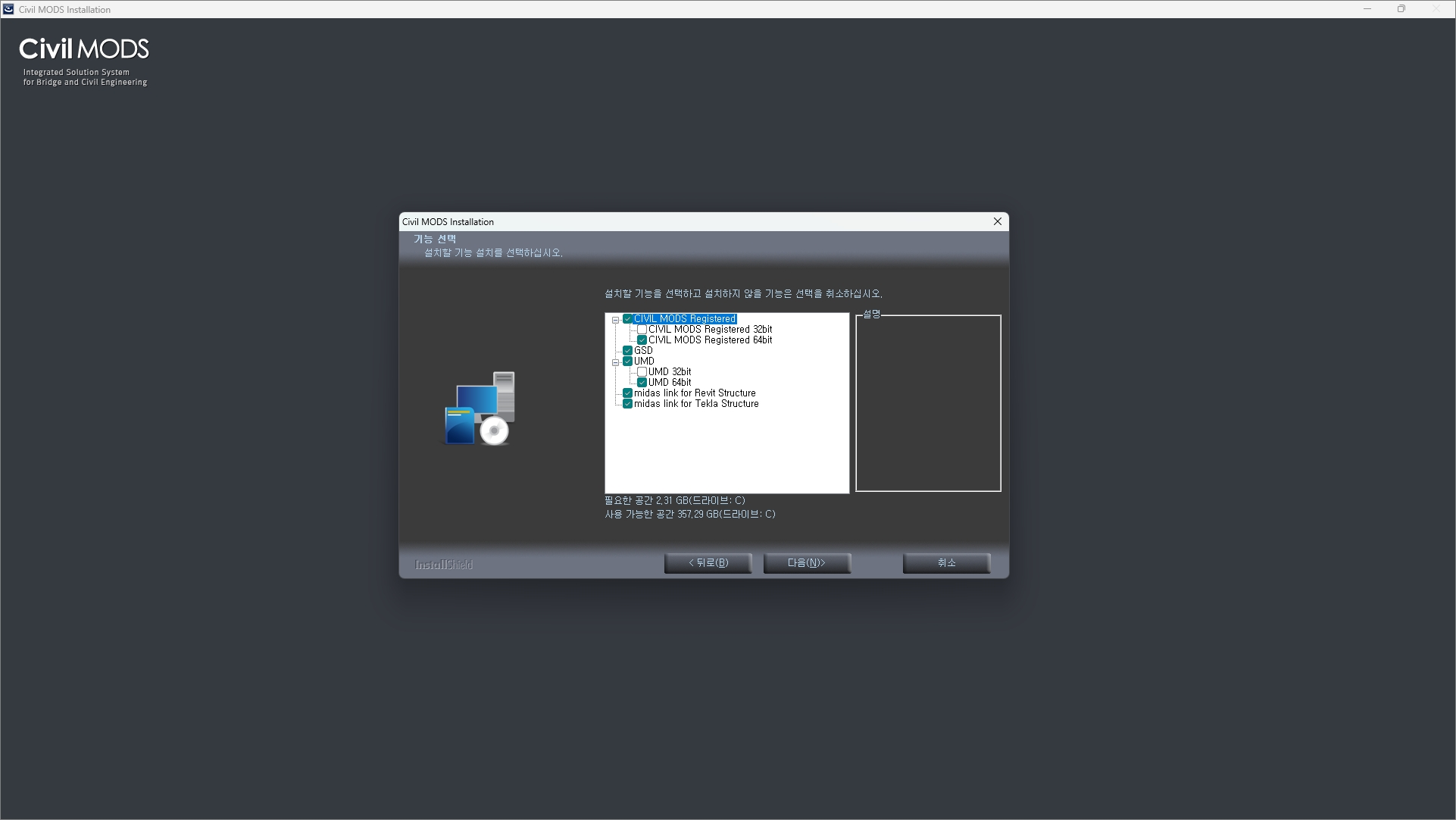Cancel installation with the 취소 button
Viewport: 1456px width, 820px height.
coord(946,563)
